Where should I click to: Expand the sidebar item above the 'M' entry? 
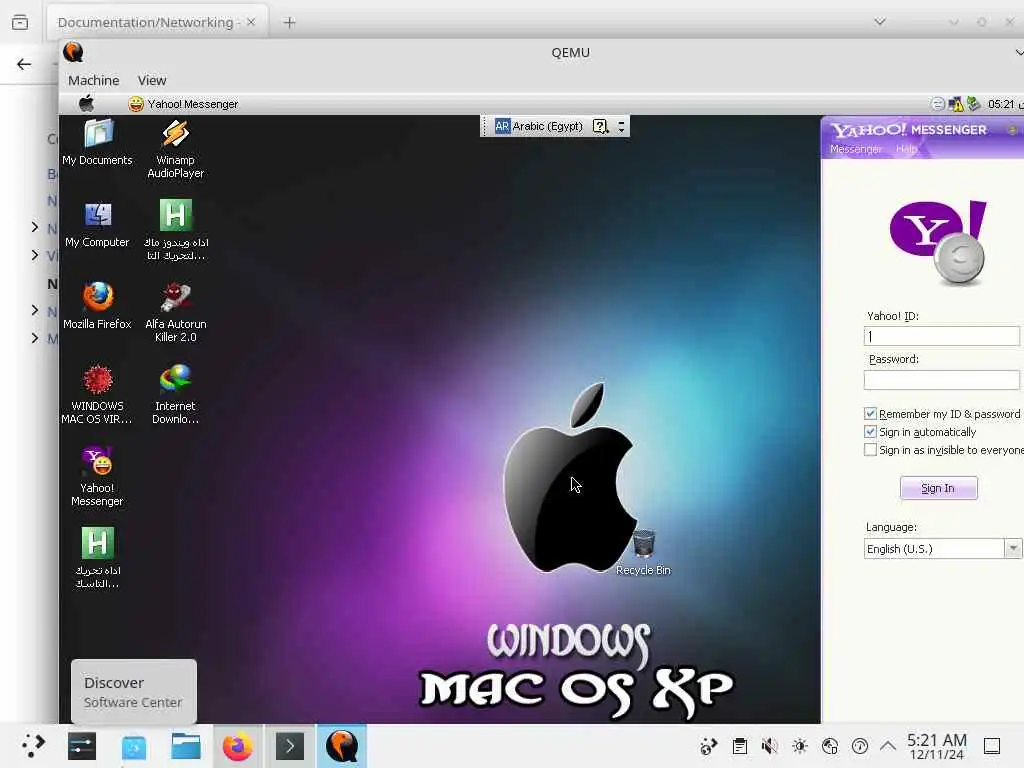(35, 310)
